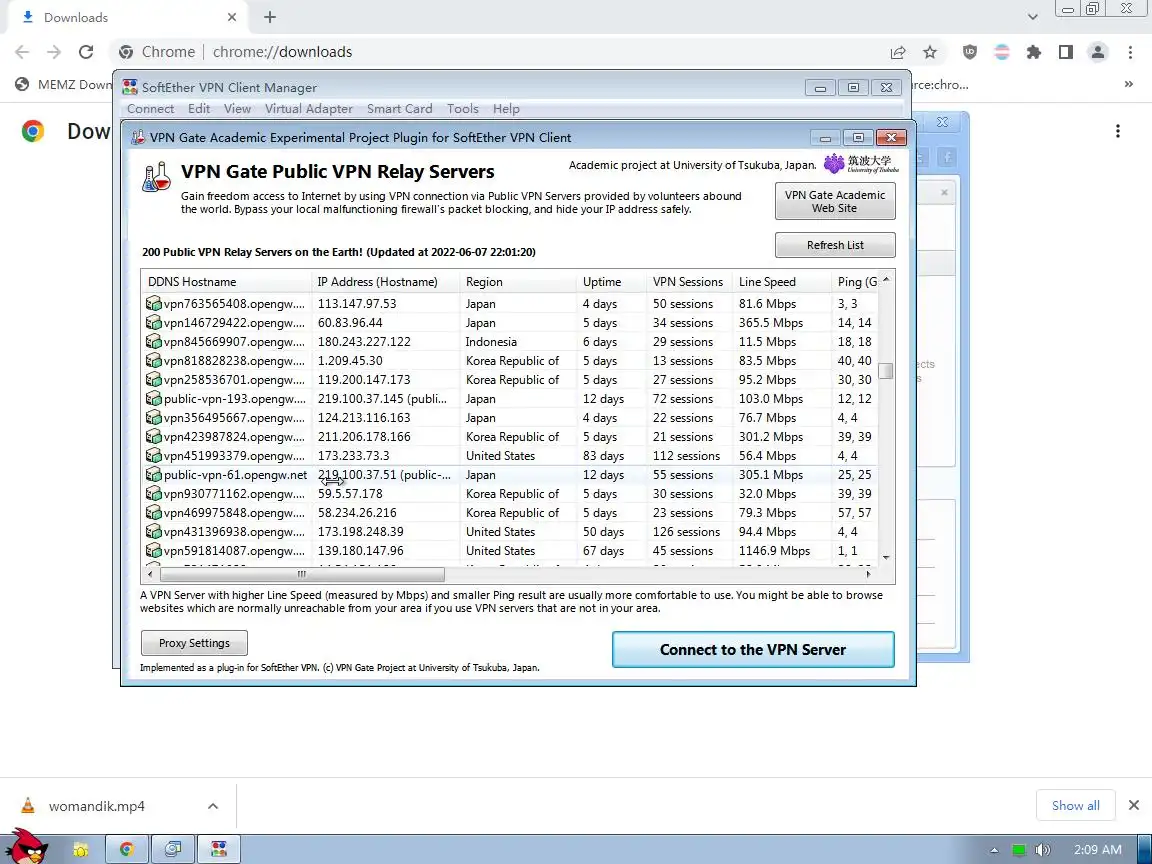Image resolution: width=1152 pixels, height=864 pixels.
Task: Click MEMZ Down bookmark in bookmarks bar
Action: tap(64, 84)
